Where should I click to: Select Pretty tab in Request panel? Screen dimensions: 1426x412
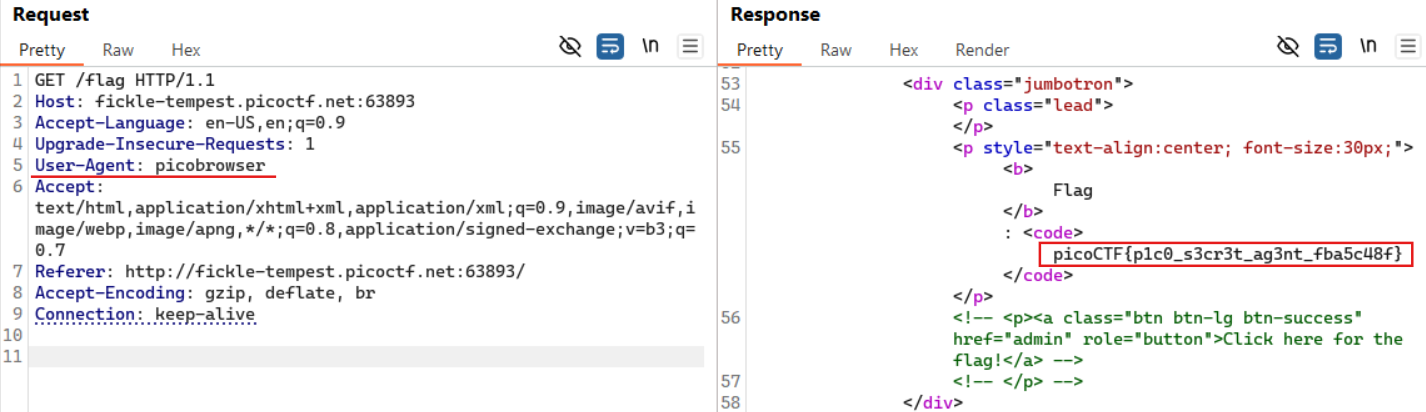[x=42, y=50]
